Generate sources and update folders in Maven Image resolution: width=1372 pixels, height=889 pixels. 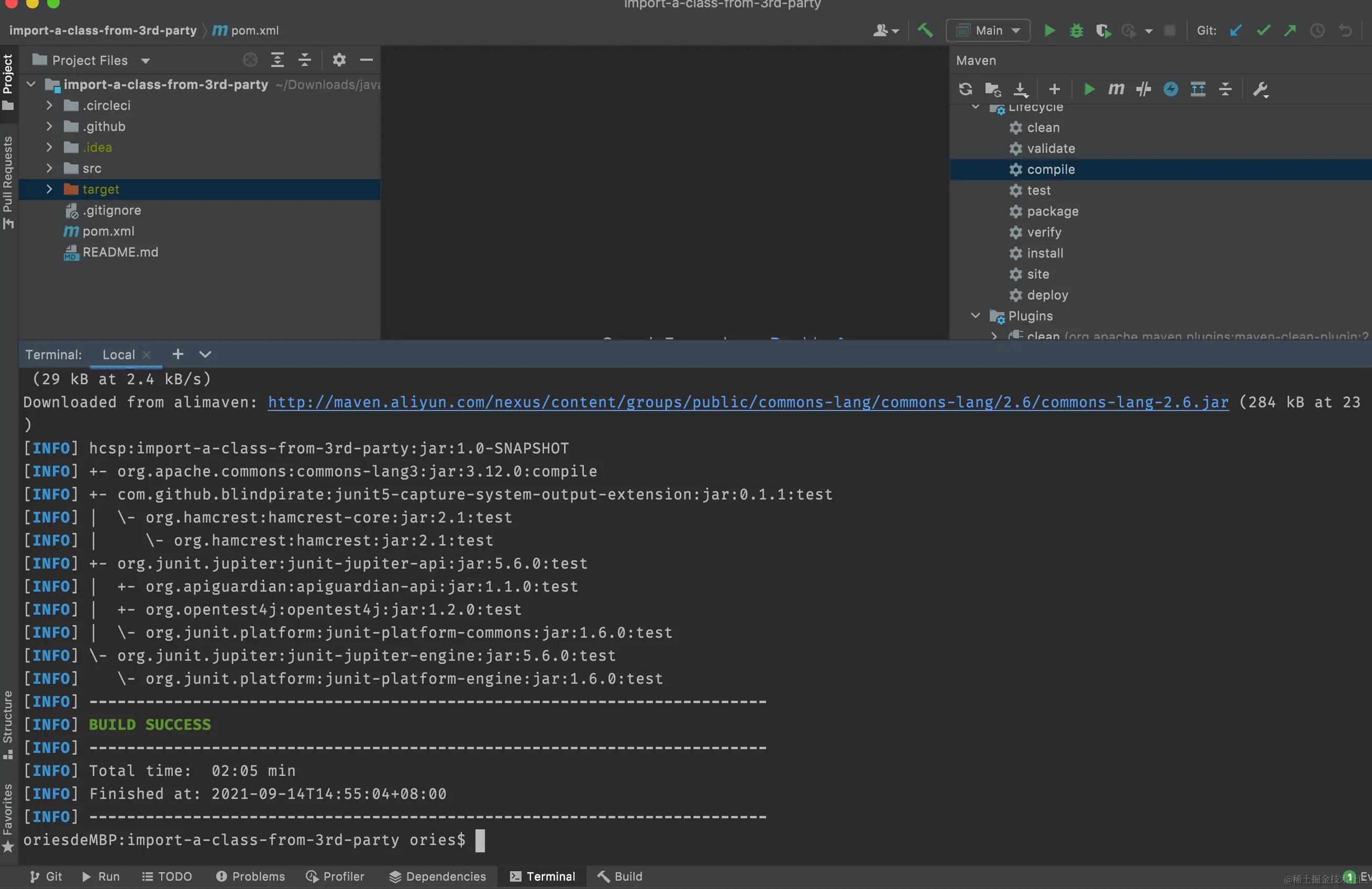(x=993, y=90)
